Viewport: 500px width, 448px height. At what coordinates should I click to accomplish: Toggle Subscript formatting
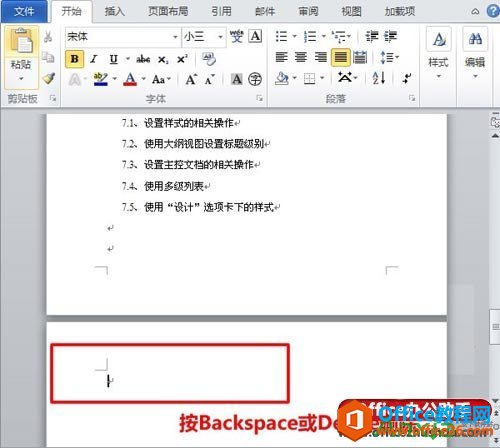pyautogui.click(x=163, y=60)
